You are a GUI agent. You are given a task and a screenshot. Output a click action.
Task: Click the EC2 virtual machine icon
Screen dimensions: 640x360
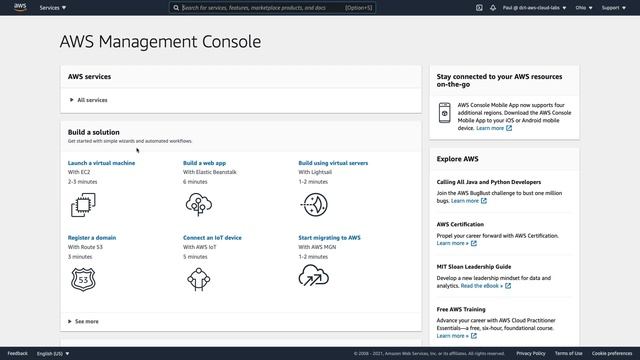(83, 204)
